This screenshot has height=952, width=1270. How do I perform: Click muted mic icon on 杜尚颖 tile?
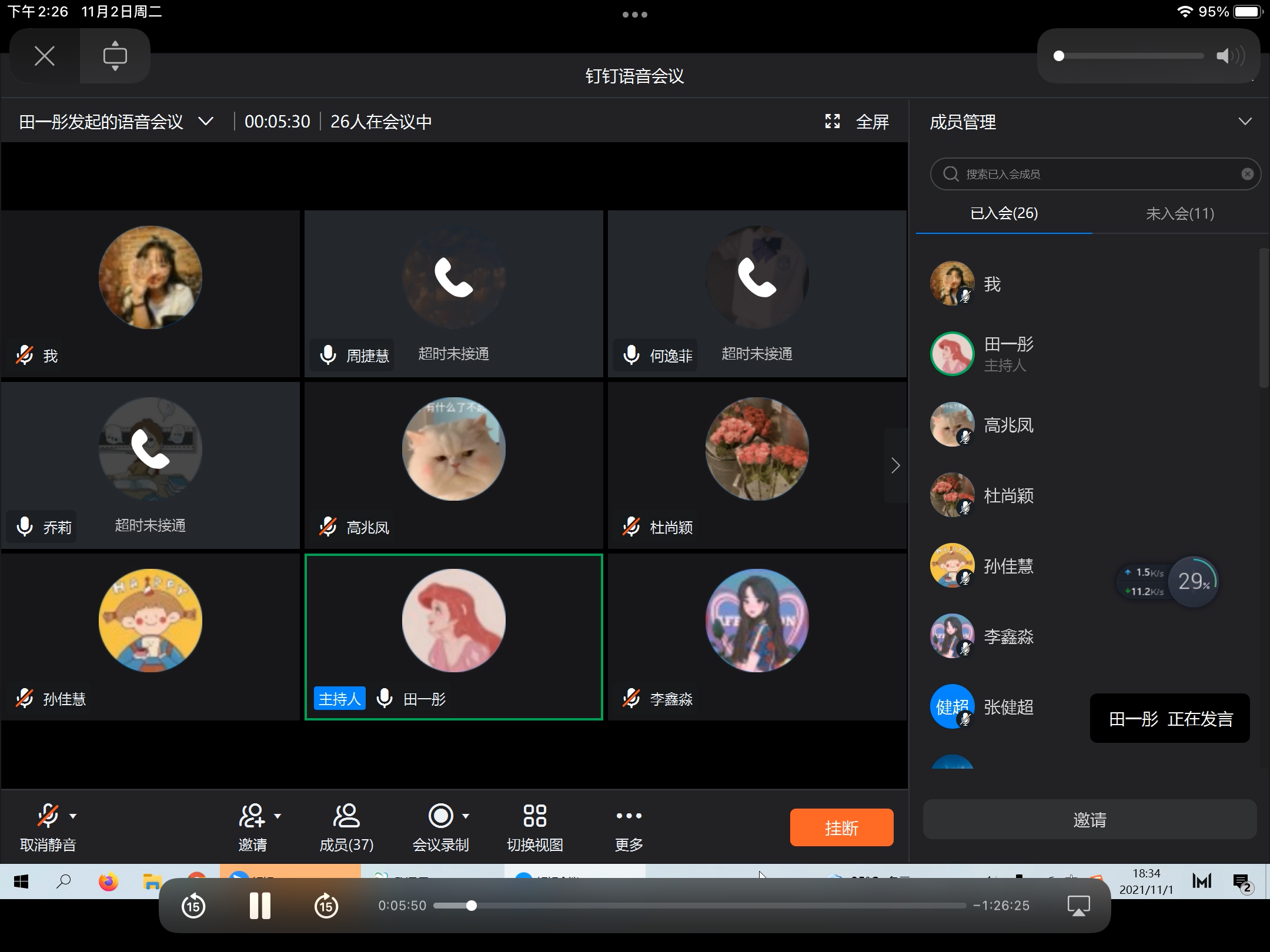click(631, 527)
